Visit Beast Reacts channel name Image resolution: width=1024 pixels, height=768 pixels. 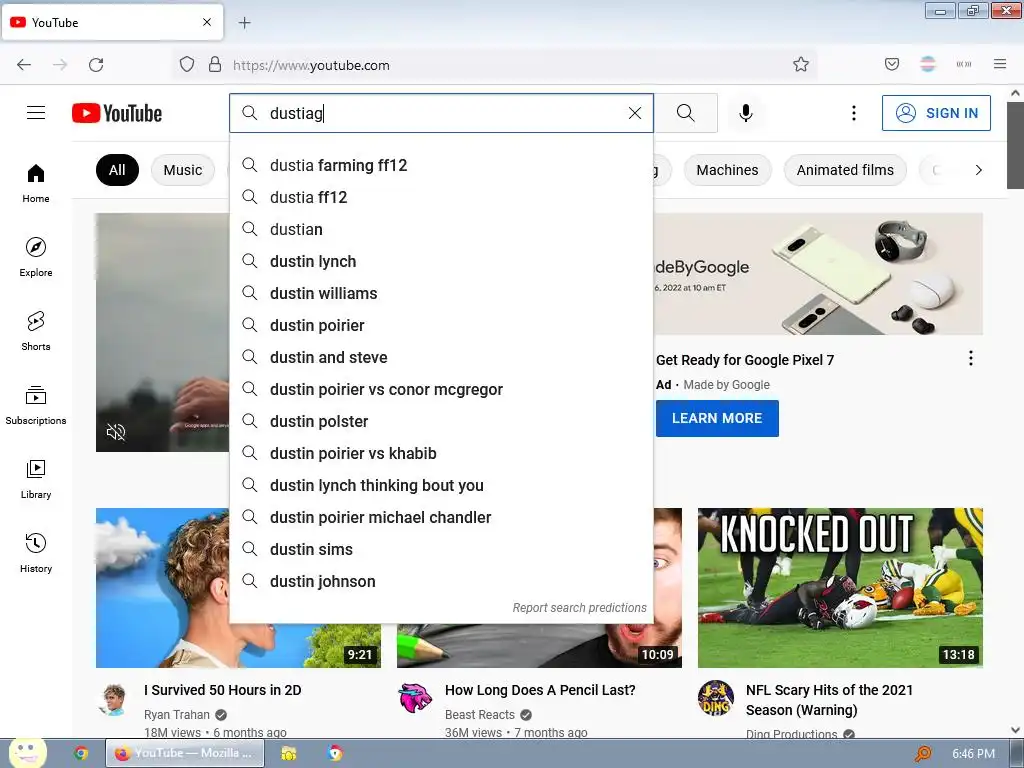(479, 714)
